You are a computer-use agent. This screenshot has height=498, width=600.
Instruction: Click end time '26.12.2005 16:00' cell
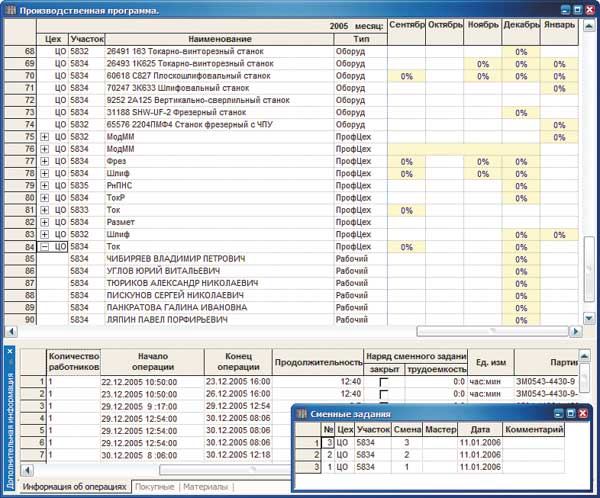point(238,394)
